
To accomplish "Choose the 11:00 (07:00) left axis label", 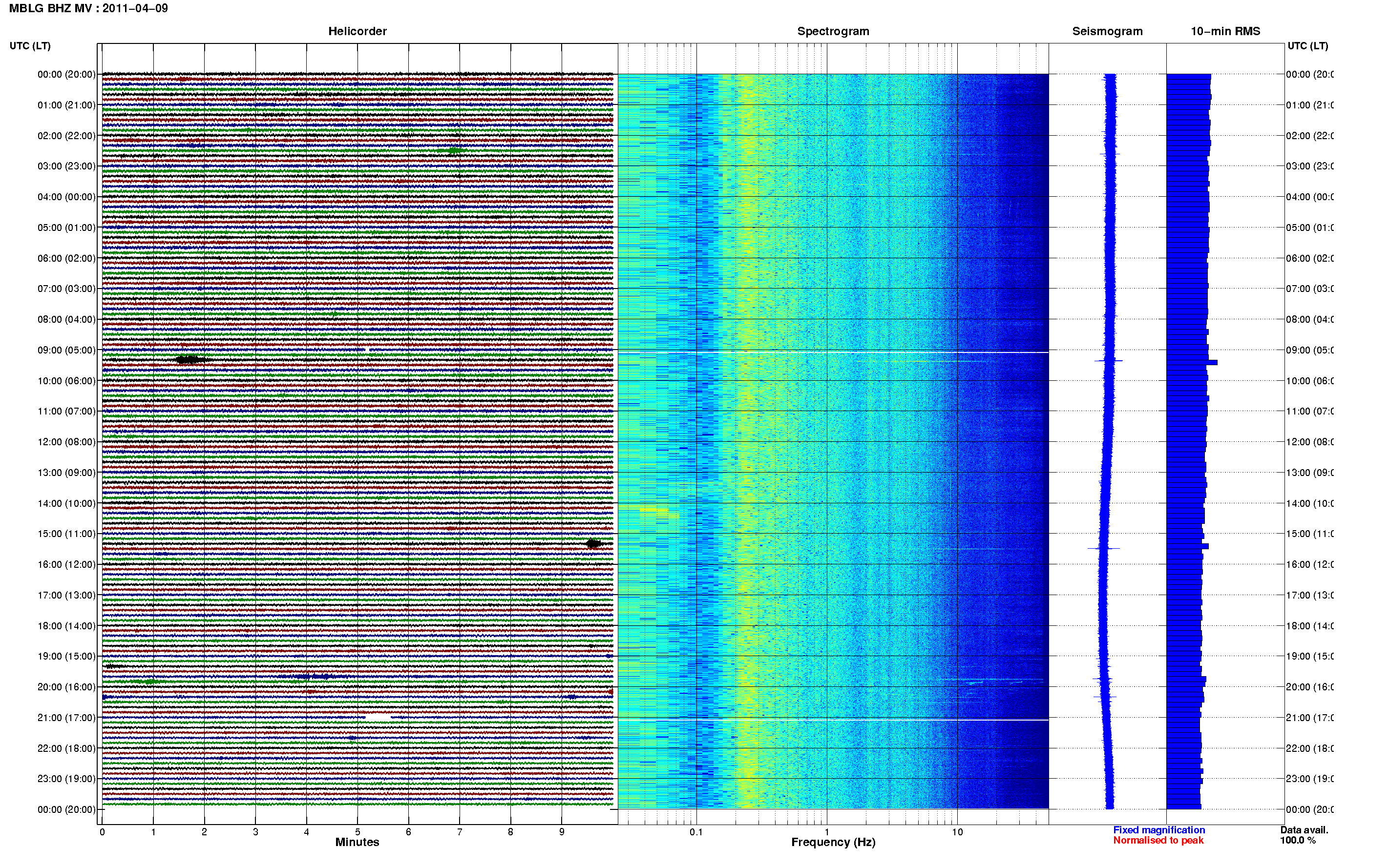I will pyautogui.click(x=66, y=411).
